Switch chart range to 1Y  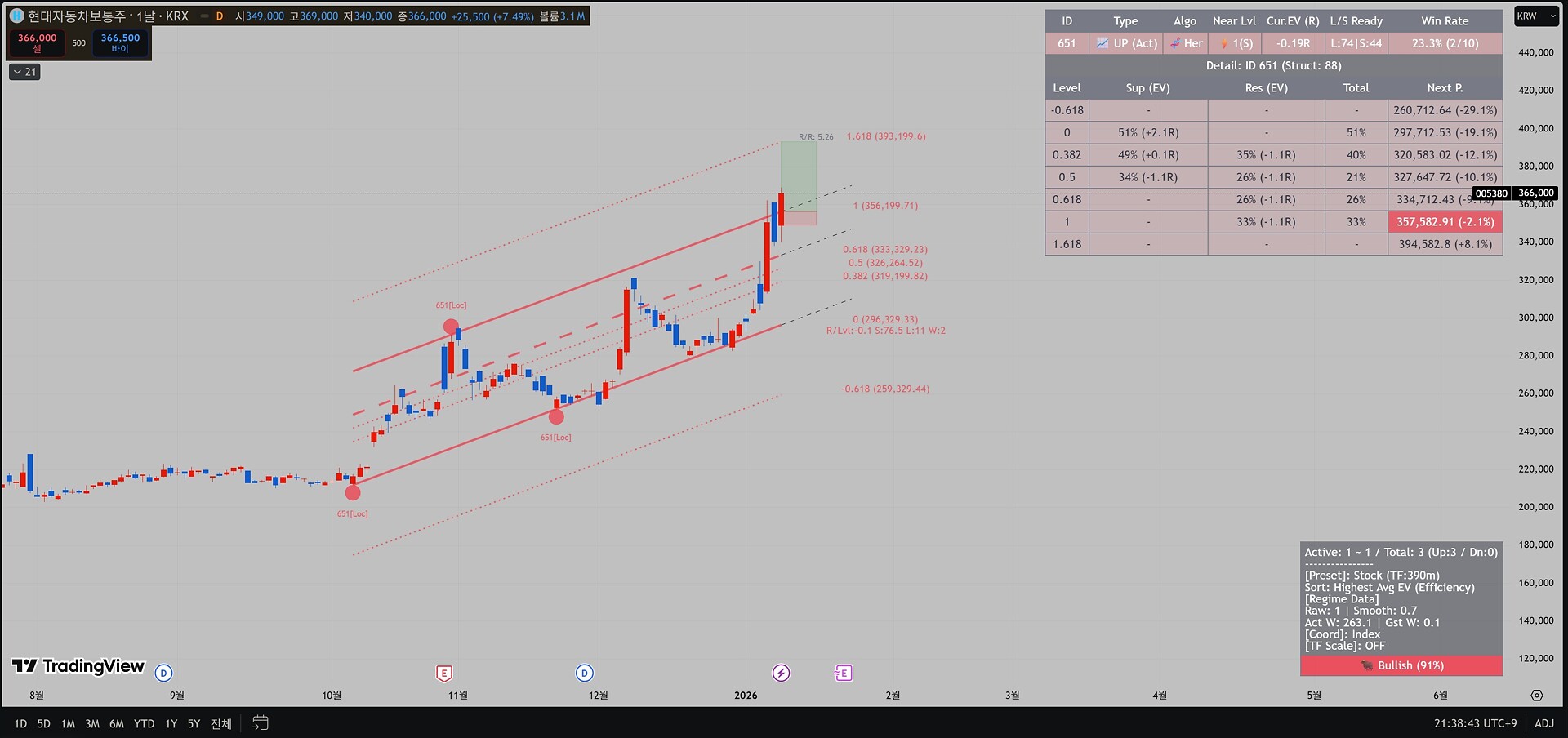click(171, 724)
